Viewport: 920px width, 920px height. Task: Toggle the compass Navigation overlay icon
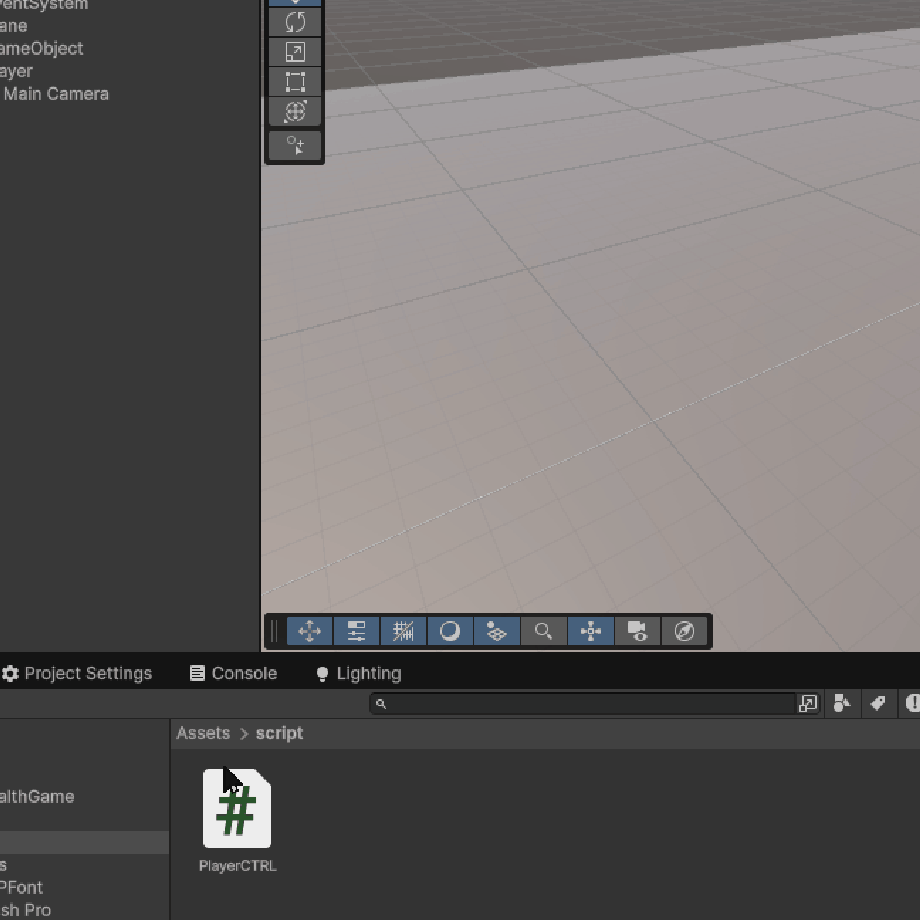click(x=684, y=631)
